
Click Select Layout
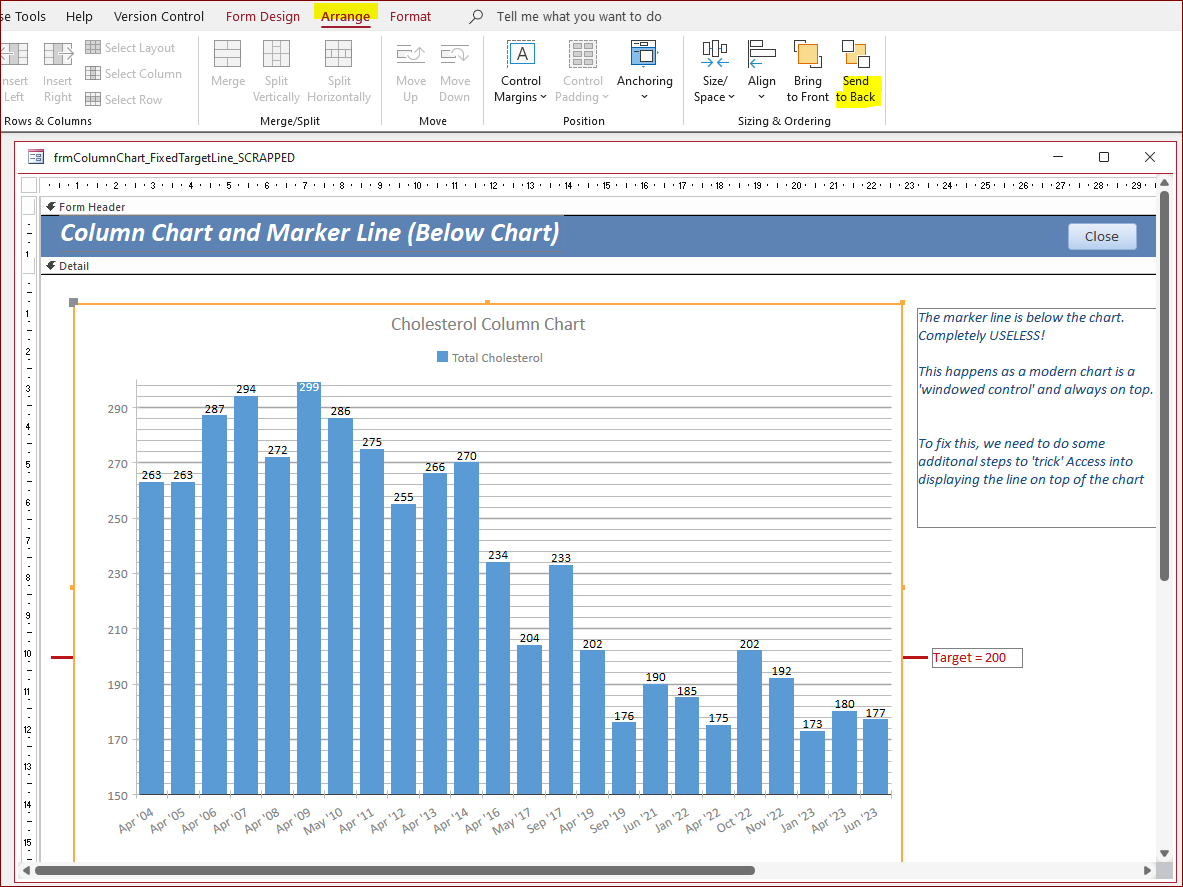tap(131, 48)
